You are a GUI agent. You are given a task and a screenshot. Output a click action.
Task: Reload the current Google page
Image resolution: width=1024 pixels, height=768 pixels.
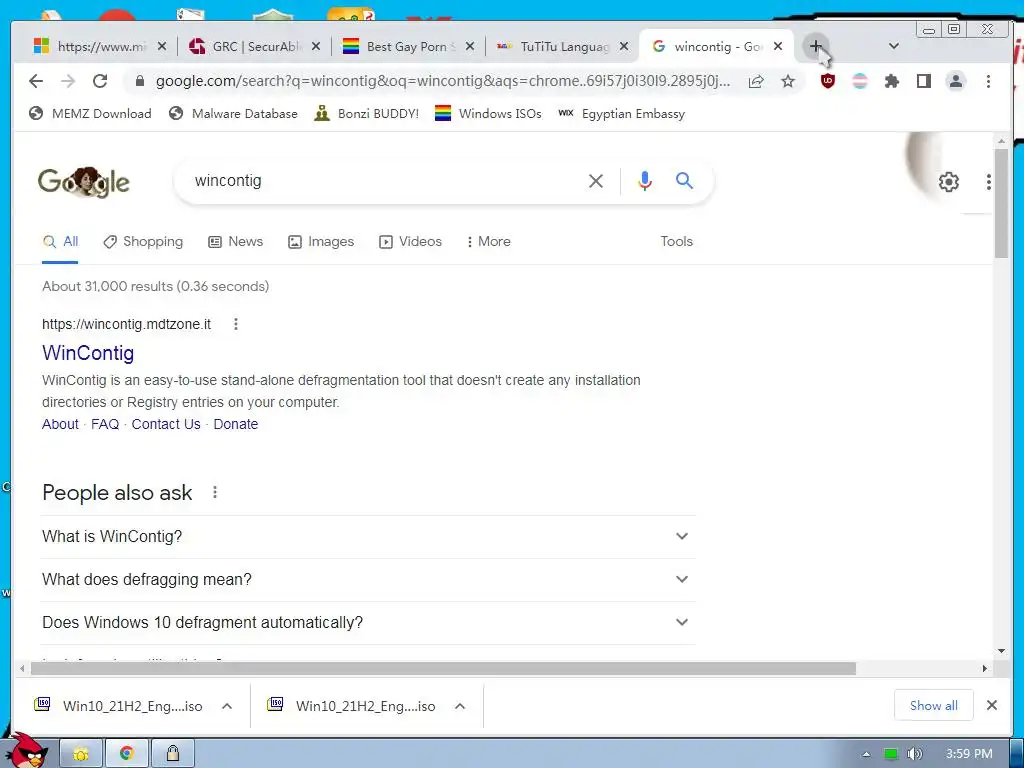pos(100,81)
